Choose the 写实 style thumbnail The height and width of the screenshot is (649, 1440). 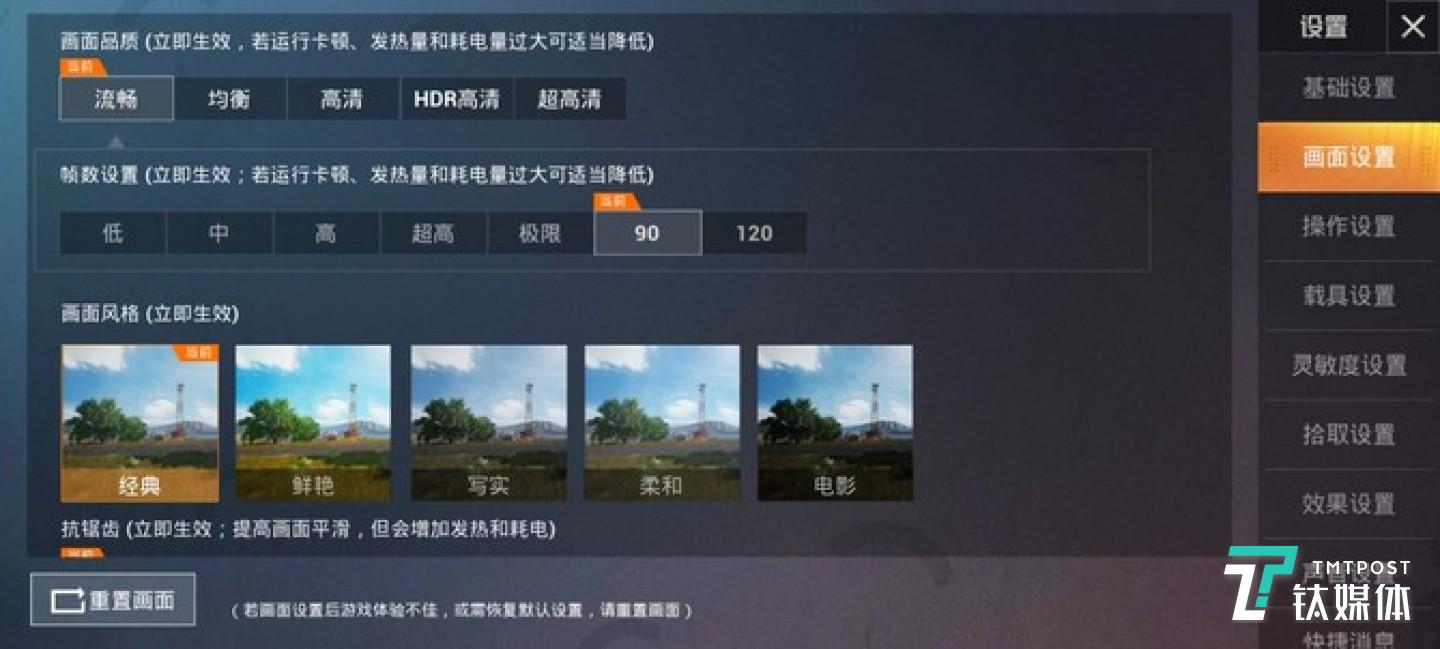point(489,423)
